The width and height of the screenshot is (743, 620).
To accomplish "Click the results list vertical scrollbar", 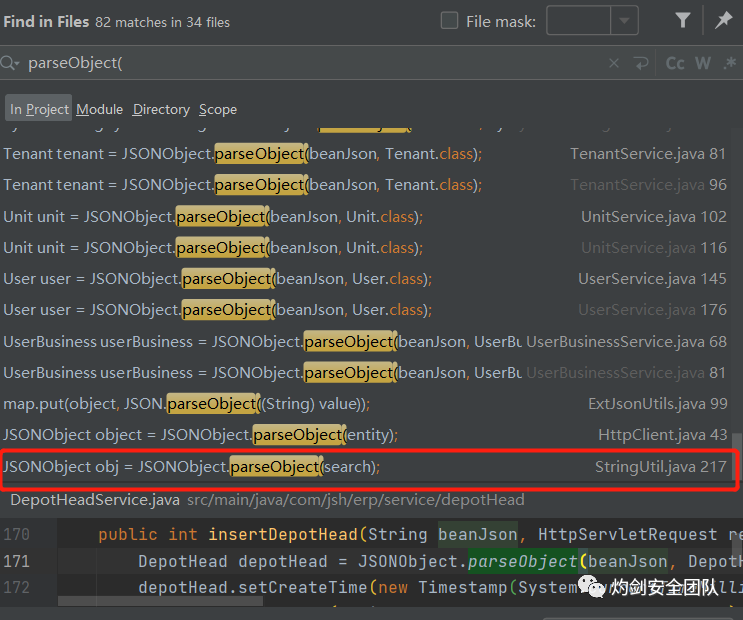I will pyautogui.click(x=736, y=457).
